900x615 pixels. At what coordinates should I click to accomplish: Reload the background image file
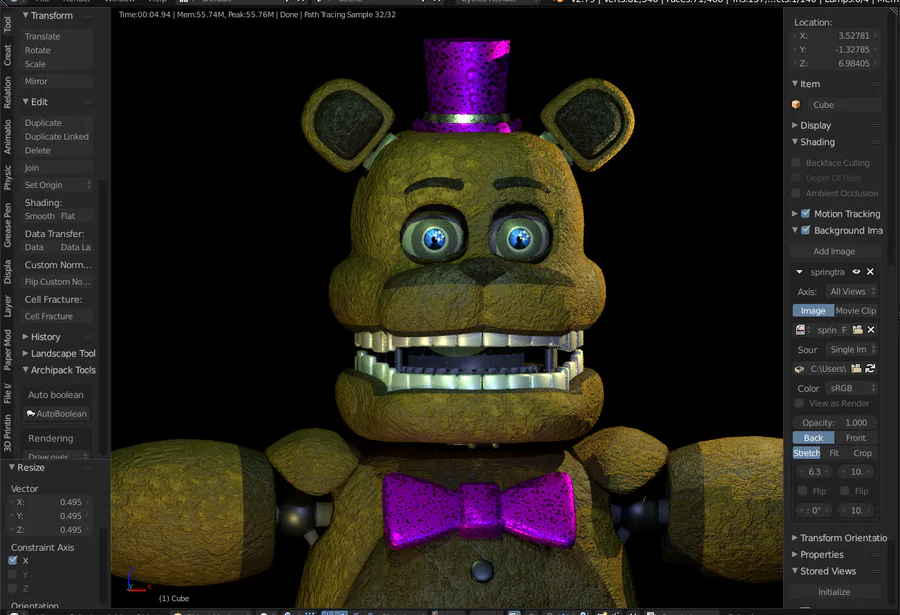pos(870,369)
